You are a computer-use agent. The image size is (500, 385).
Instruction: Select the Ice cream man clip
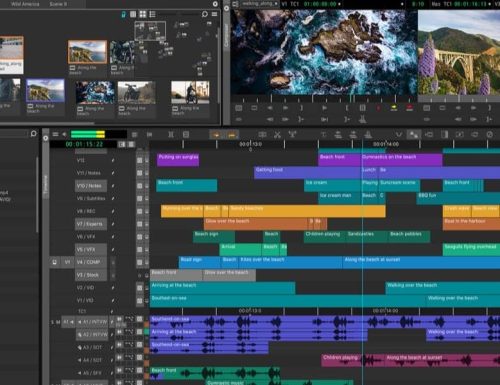pos(340,198)
